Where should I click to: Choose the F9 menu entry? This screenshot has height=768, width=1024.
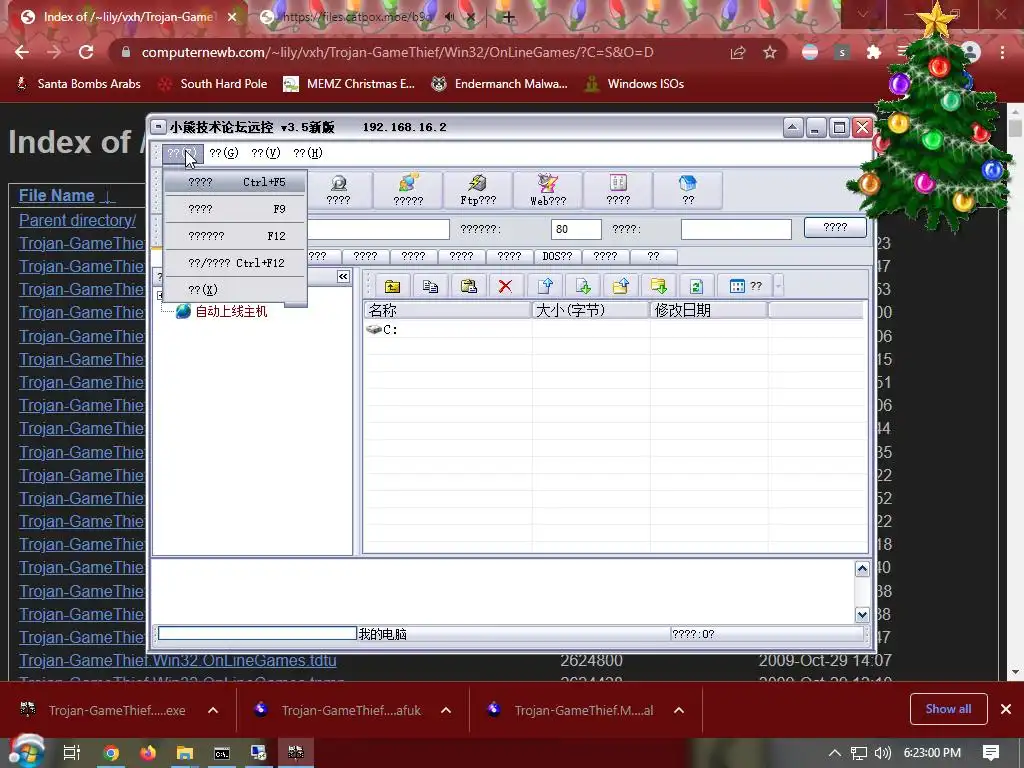tap(235, 209)
